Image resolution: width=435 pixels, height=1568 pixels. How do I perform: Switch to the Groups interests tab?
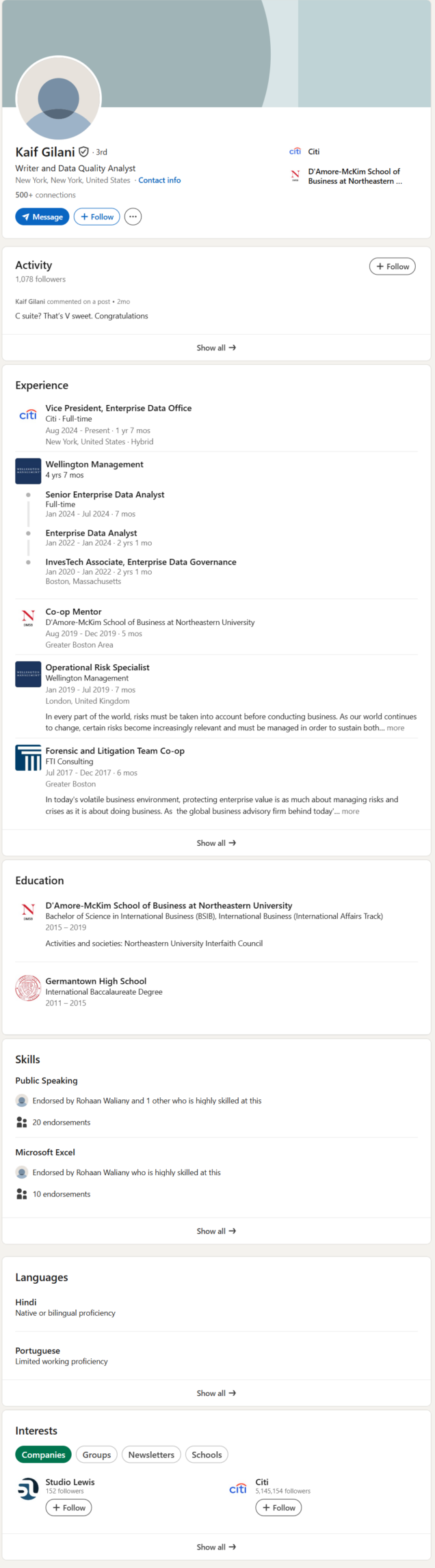click(x=96, y=1455)
